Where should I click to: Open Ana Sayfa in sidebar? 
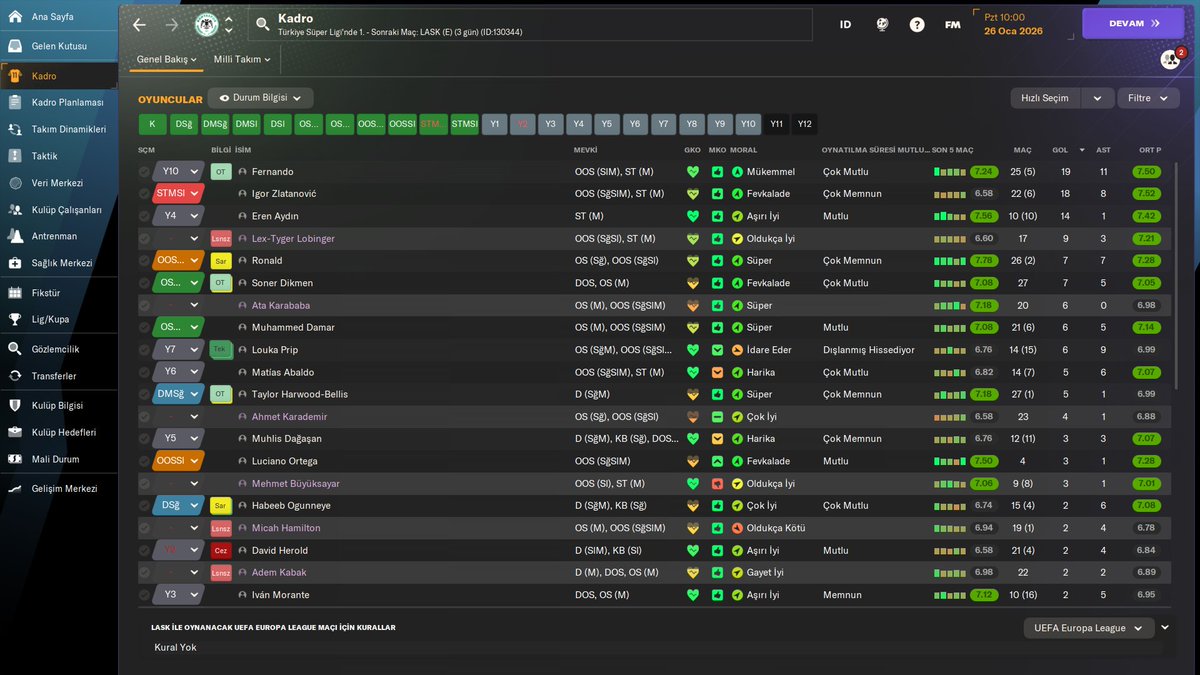pyautogui.click(x=58, y=17)
